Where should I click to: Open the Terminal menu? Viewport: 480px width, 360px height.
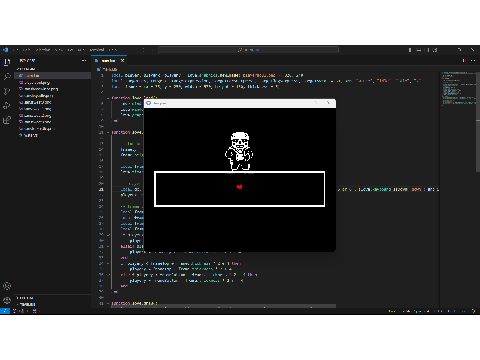click(x=97, y=50)
